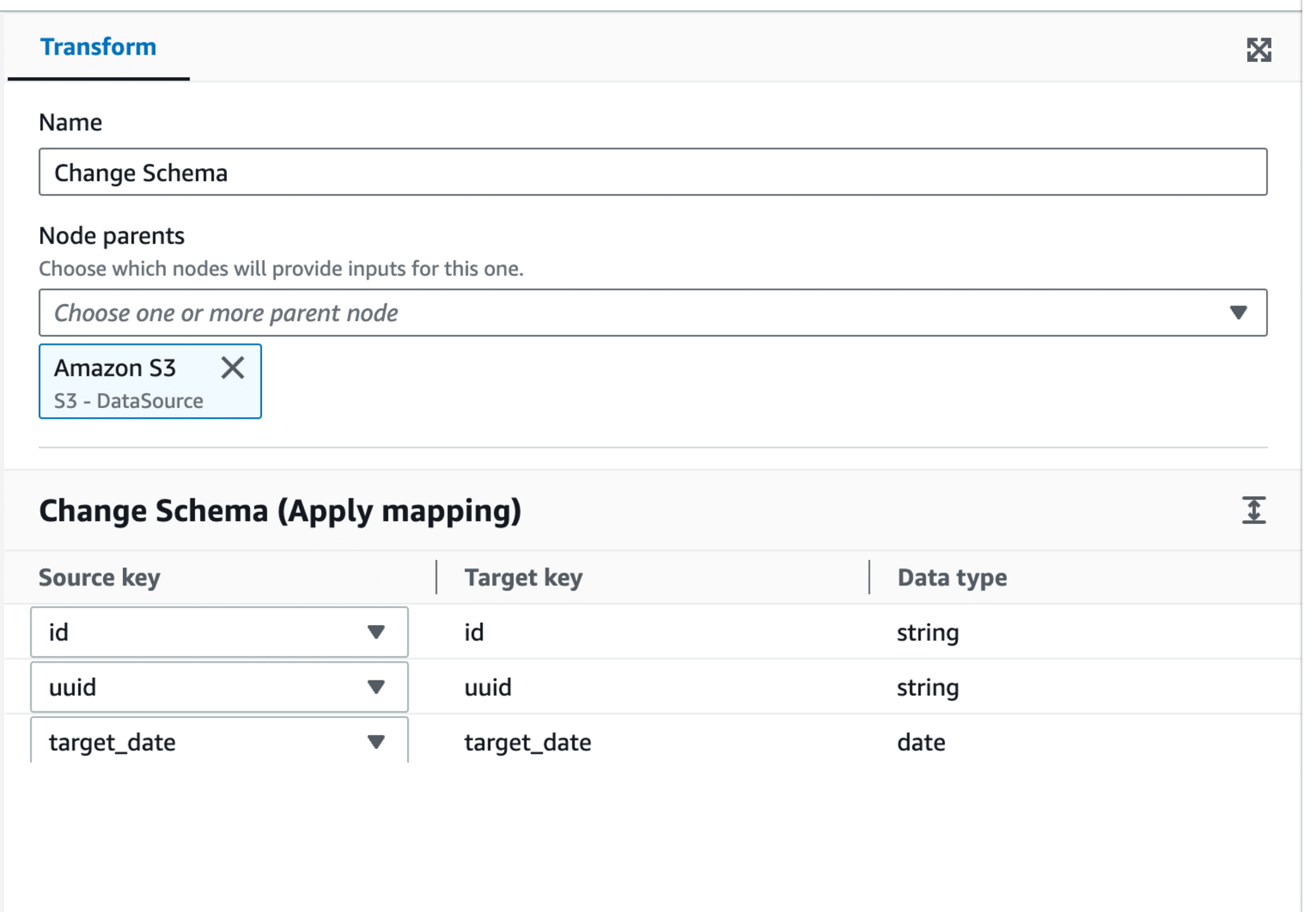This screenshot has width=1316, height=912.
Task: Click the Target key column header
Action: coord(523,577)
